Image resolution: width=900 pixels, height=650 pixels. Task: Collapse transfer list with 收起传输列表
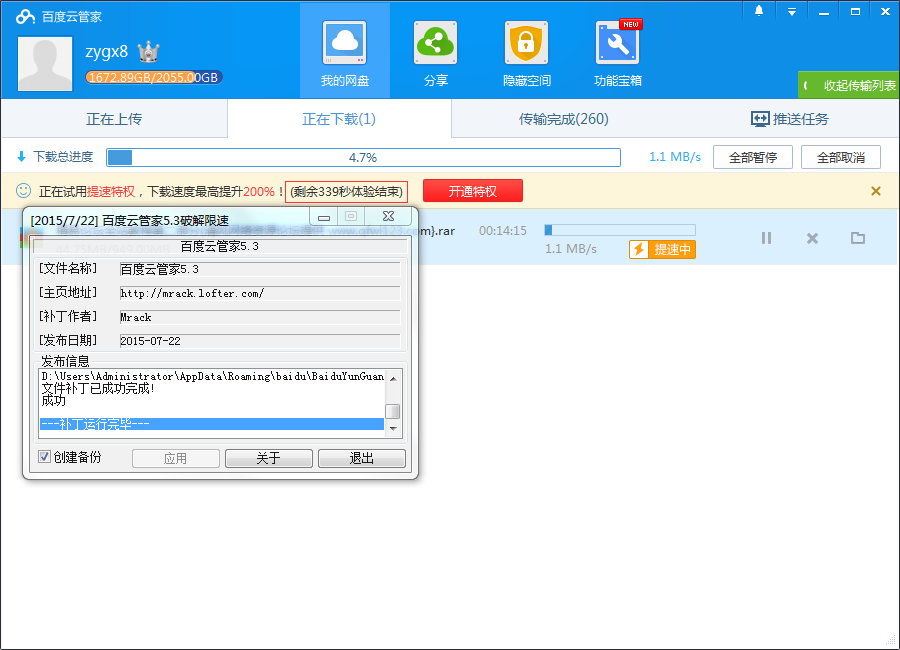coord(848,85)
